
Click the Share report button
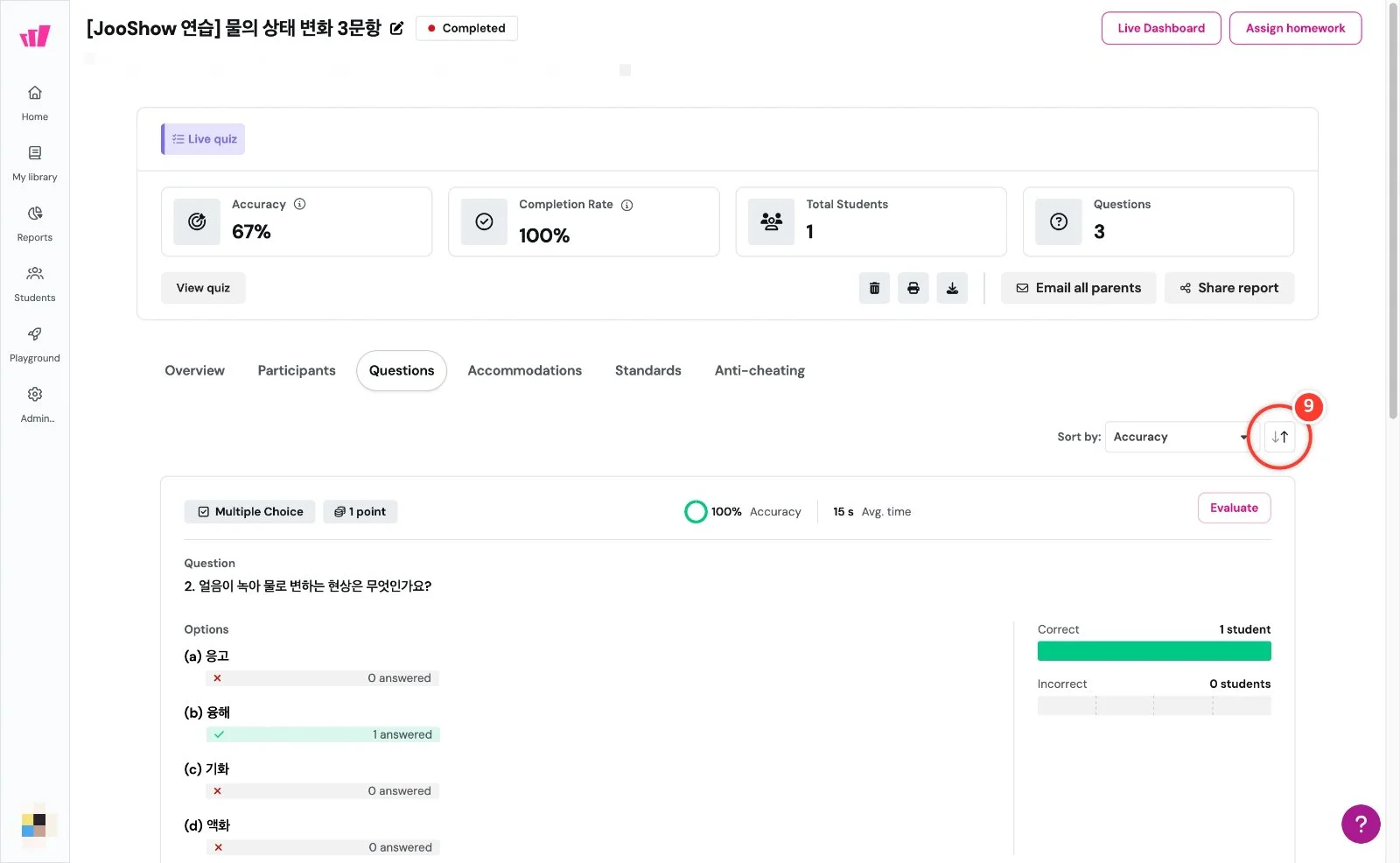(1229, 288)
